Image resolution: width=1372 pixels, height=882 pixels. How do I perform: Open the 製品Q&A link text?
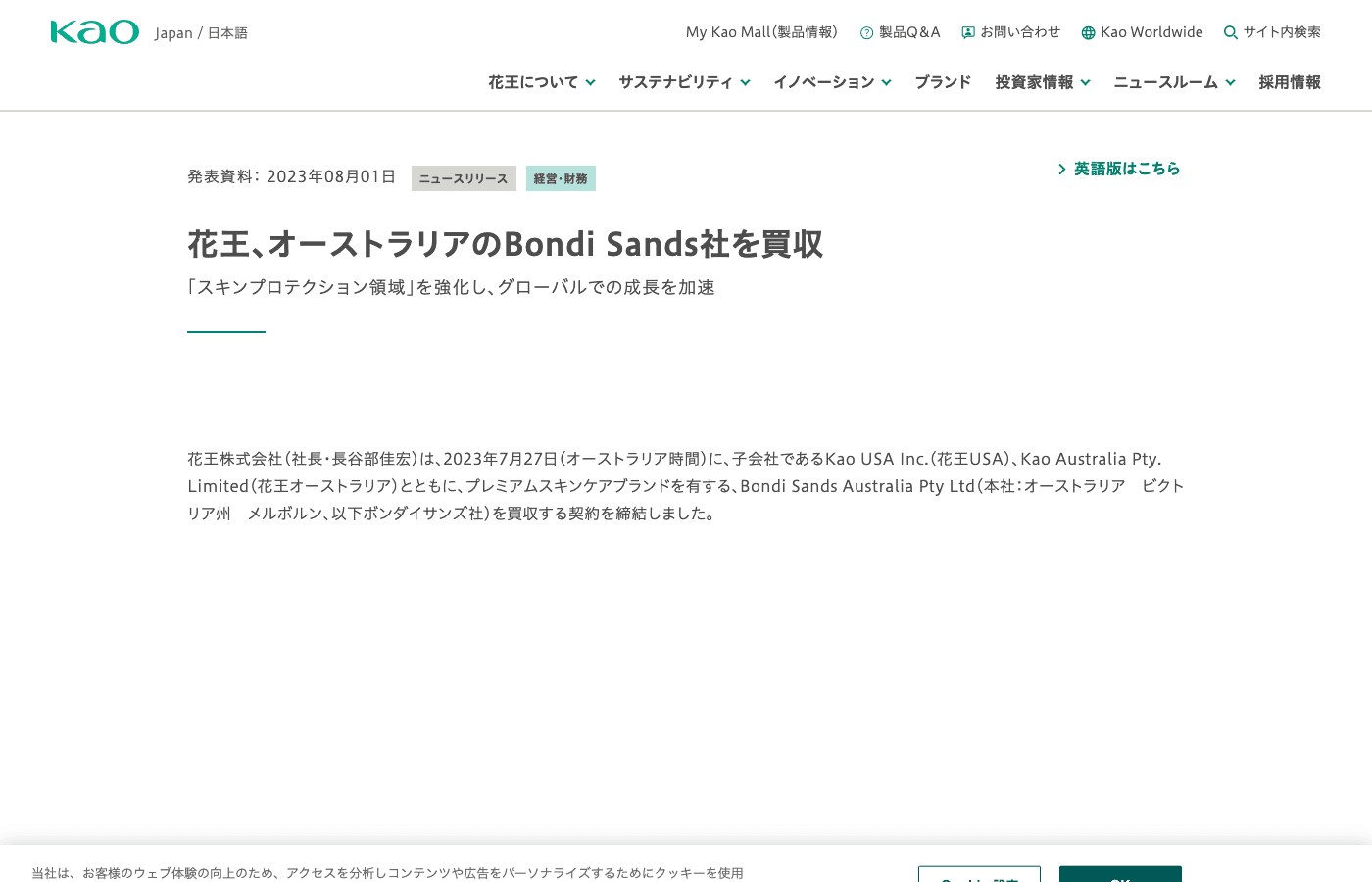tap(909, 32)
